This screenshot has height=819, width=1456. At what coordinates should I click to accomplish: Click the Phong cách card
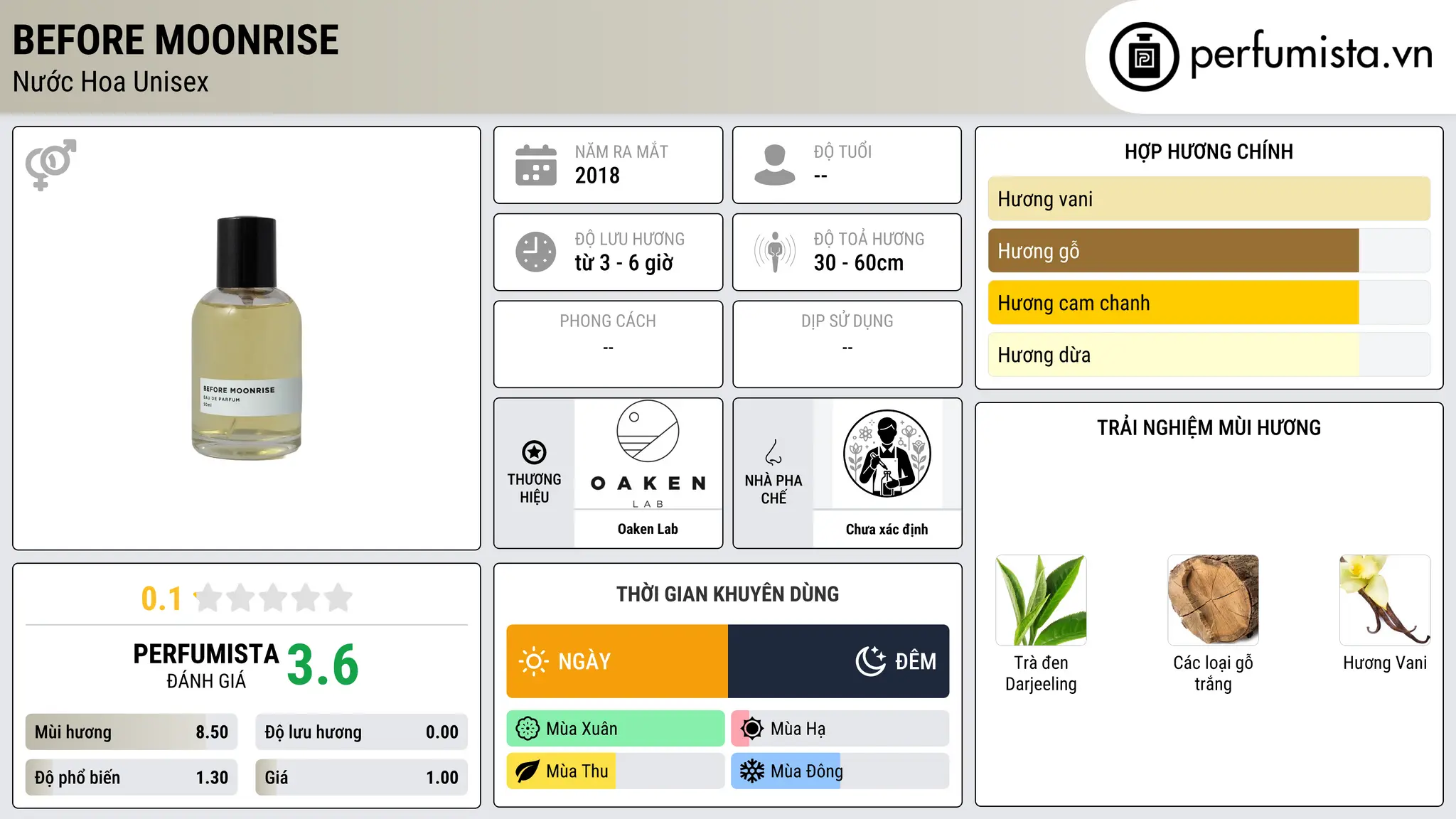(x=608, y=344)
